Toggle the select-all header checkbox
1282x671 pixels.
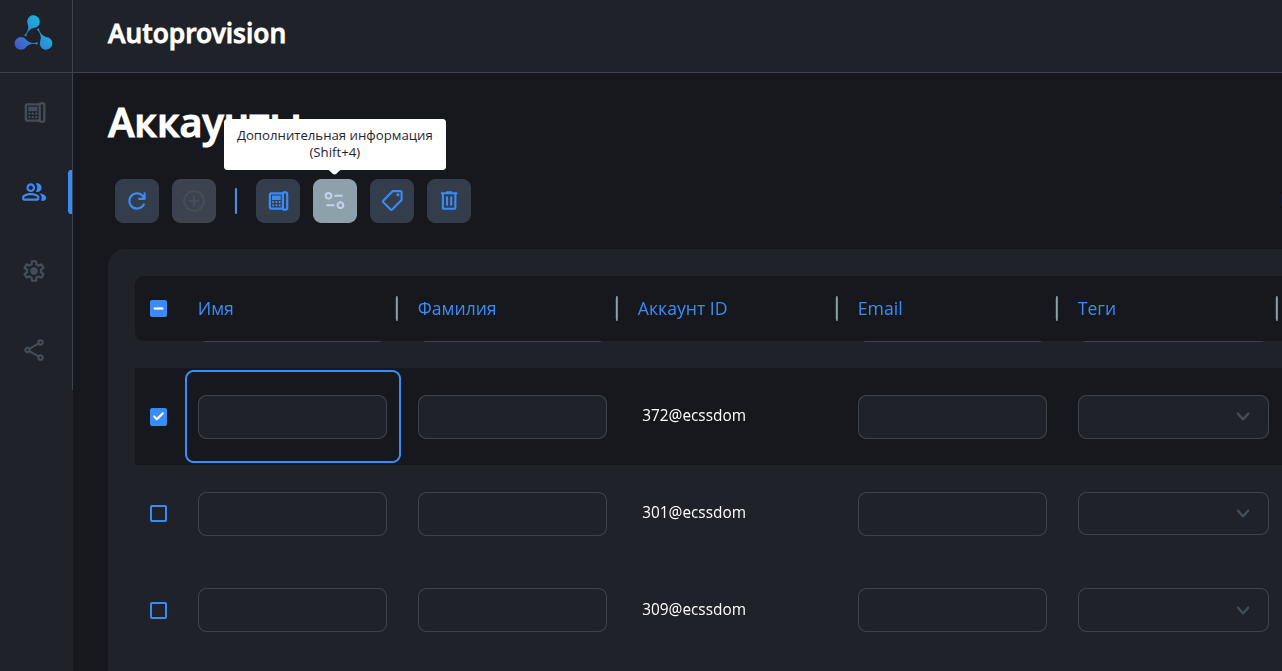(158, 309)
